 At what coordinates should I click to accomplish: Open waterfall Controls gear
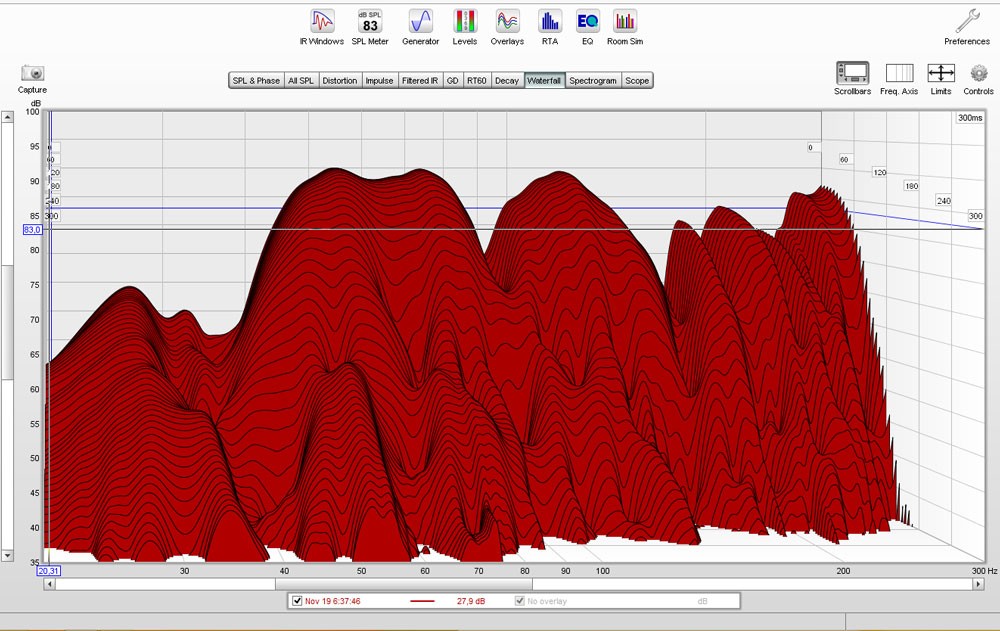(x=978, y=78)
